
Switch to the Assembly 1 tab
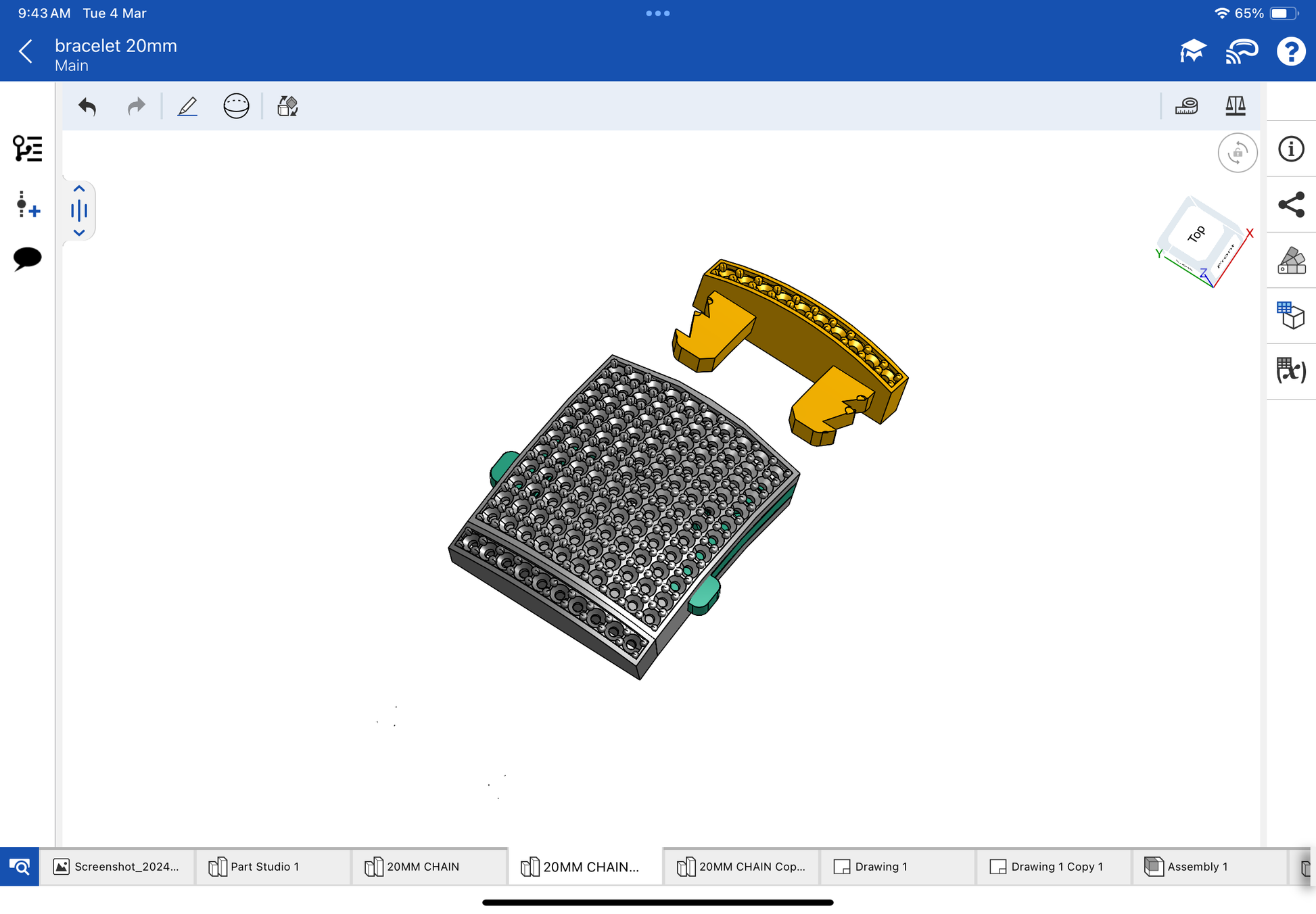point(1196,867)
